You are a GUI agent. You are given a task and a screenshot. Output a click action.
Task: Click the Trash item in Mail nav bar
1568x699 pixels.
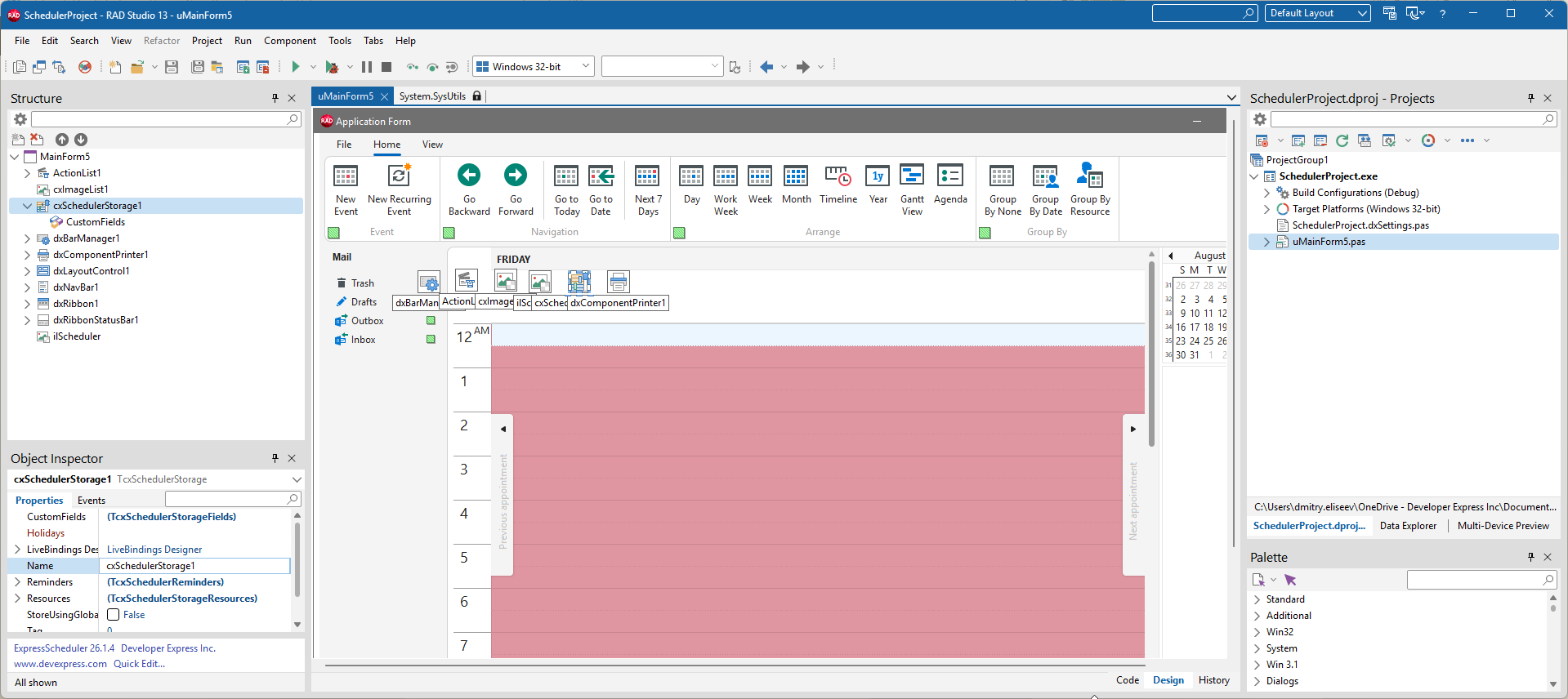(x=363, y=283)
